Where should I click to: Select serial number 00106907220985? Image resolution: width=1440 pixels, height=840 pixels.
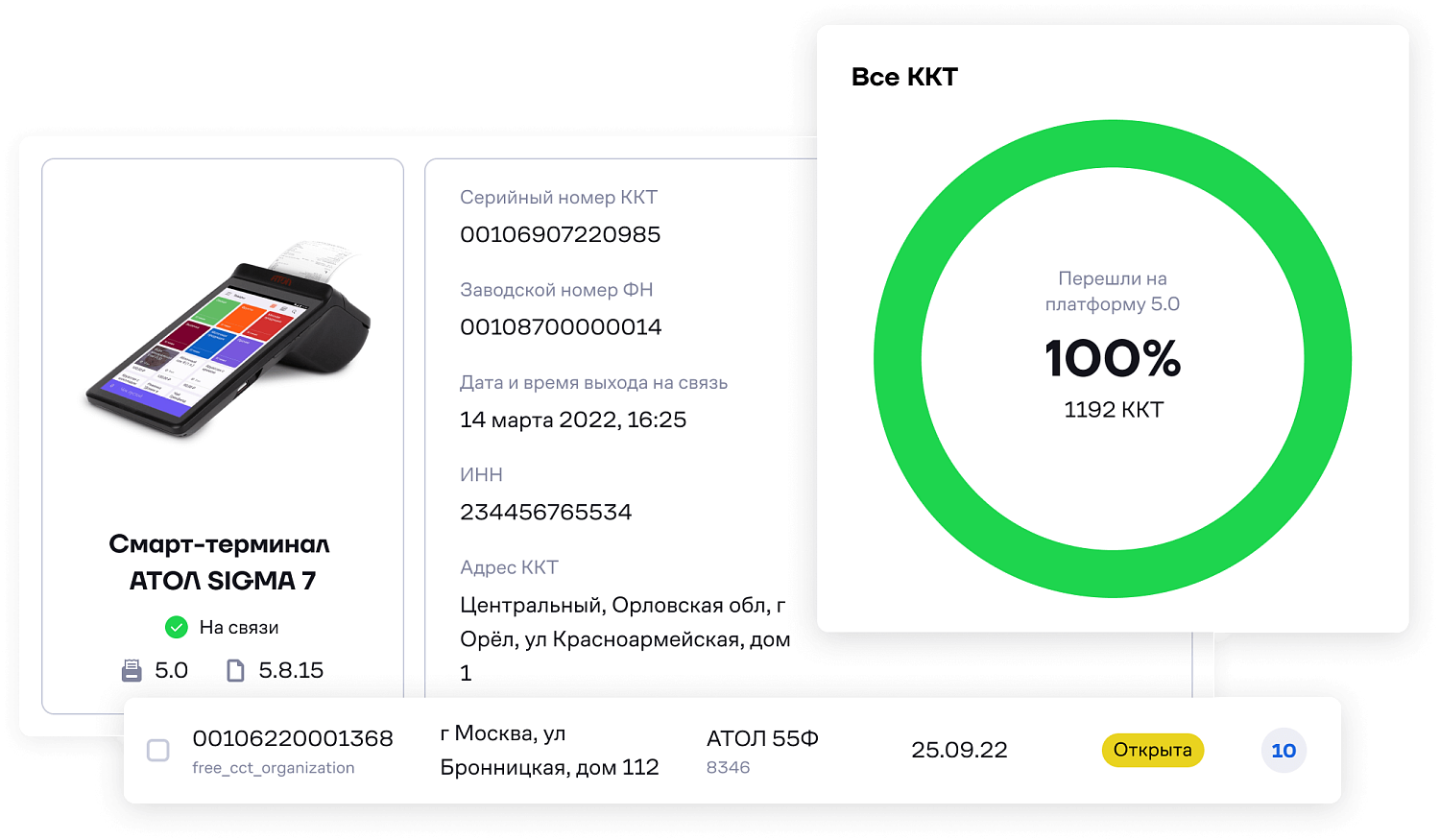coord(561,235)
